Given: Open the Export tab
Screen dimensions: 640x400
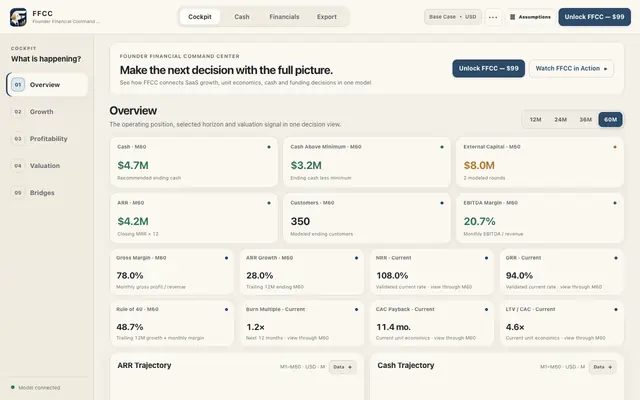Looking at the screenshot, I should pyautogui.click(x=327, y=17).
